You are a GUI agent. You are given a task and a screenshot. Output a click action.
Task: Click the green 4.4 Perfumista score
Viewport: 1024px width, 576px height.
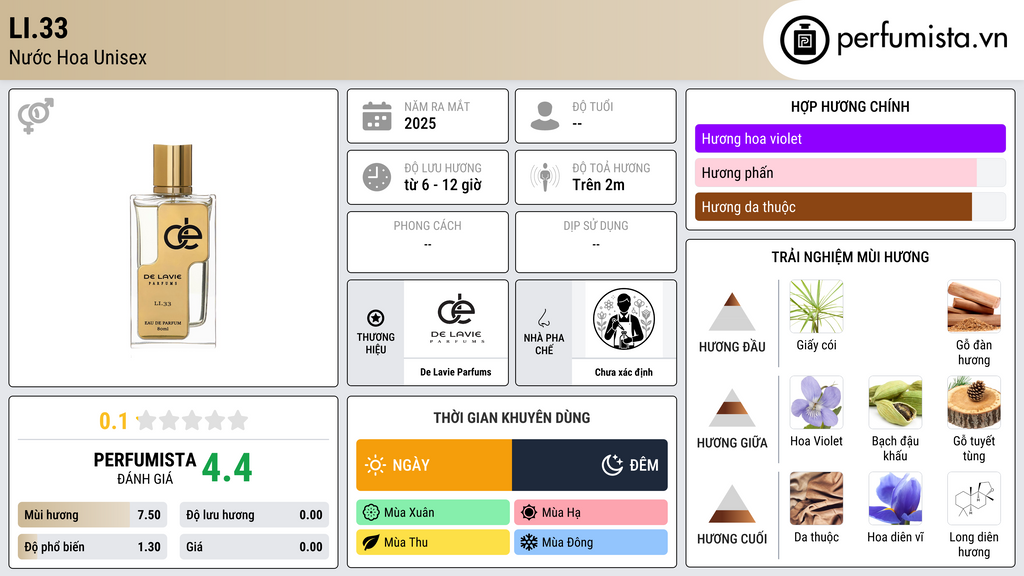(x=227, y=468)
